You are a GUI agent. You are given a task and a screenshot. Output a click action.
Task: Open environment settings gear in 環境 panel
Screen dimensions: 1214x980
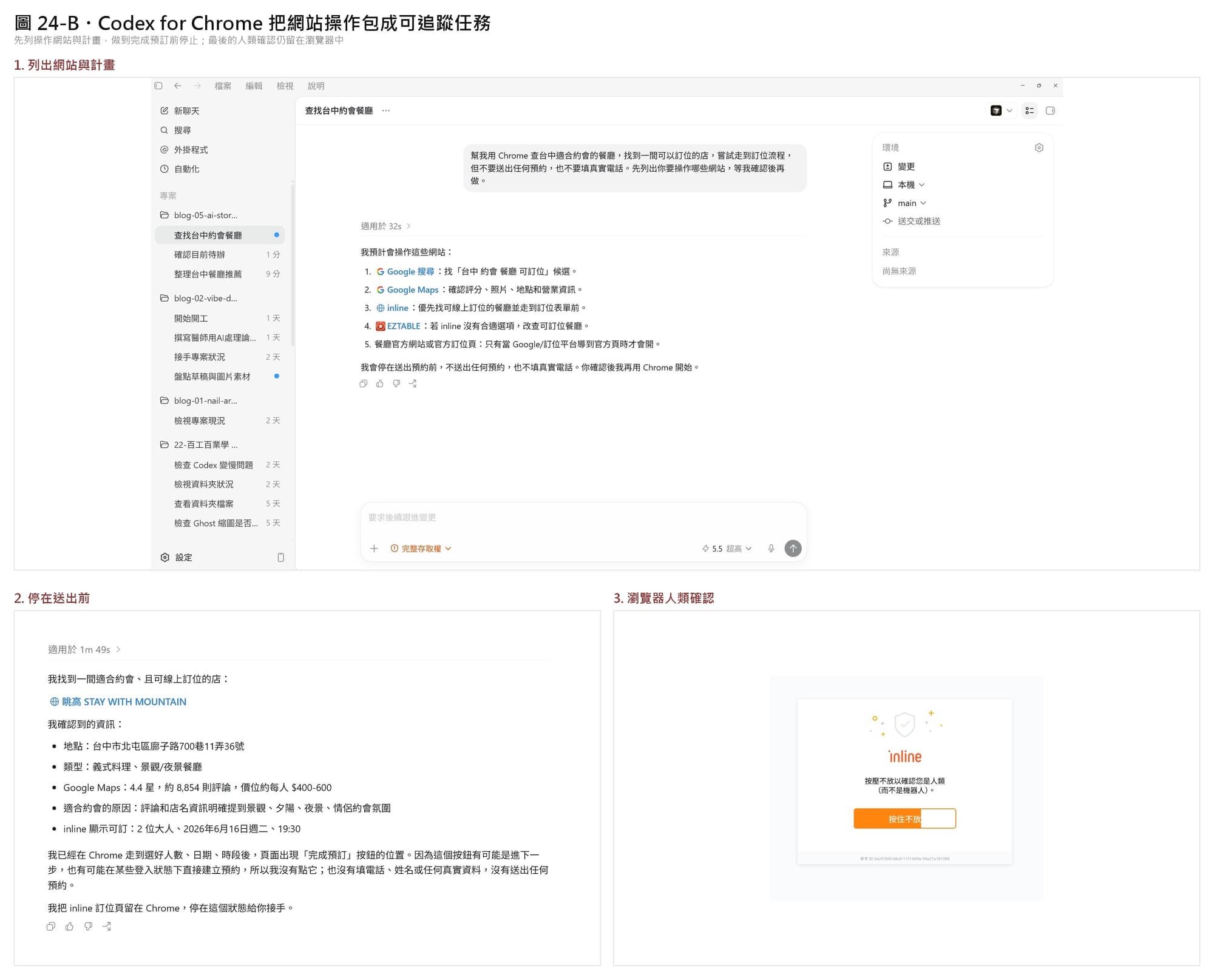click(x=1039, y=148)
